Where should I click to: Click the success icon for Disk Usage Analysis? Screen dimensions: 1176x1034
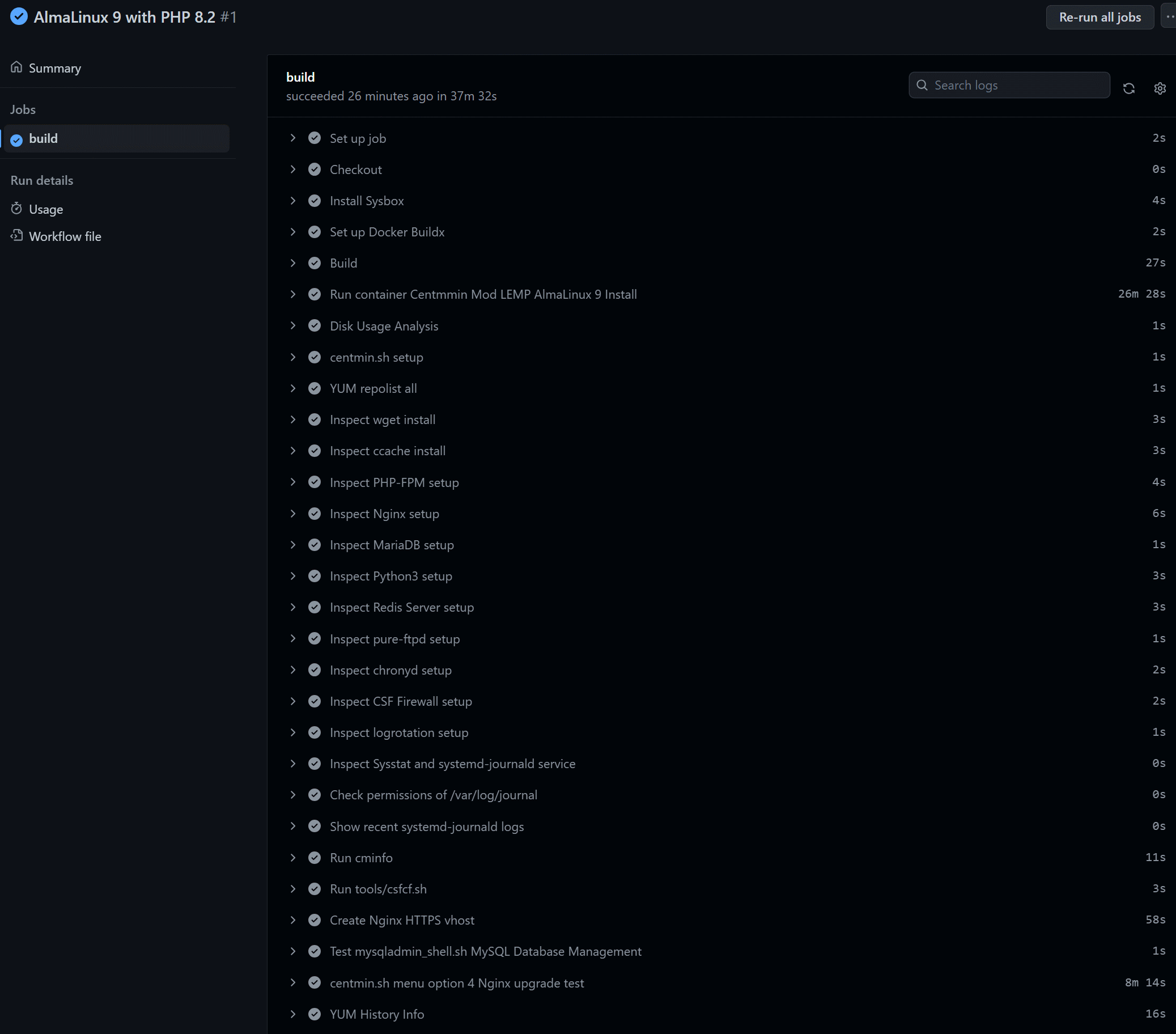(314, 326)
